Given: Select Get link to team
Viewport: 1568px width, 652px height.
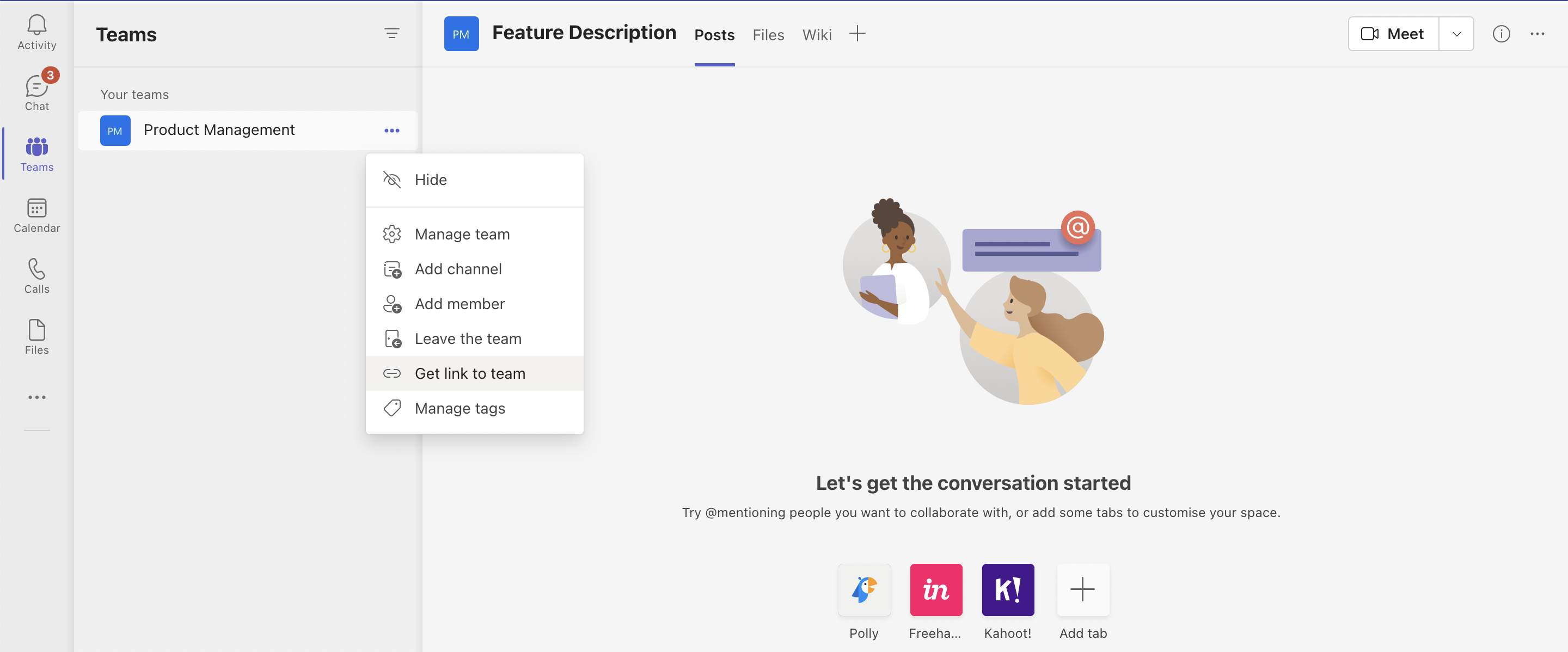Looking at the screenshot, I should [469, 373].
